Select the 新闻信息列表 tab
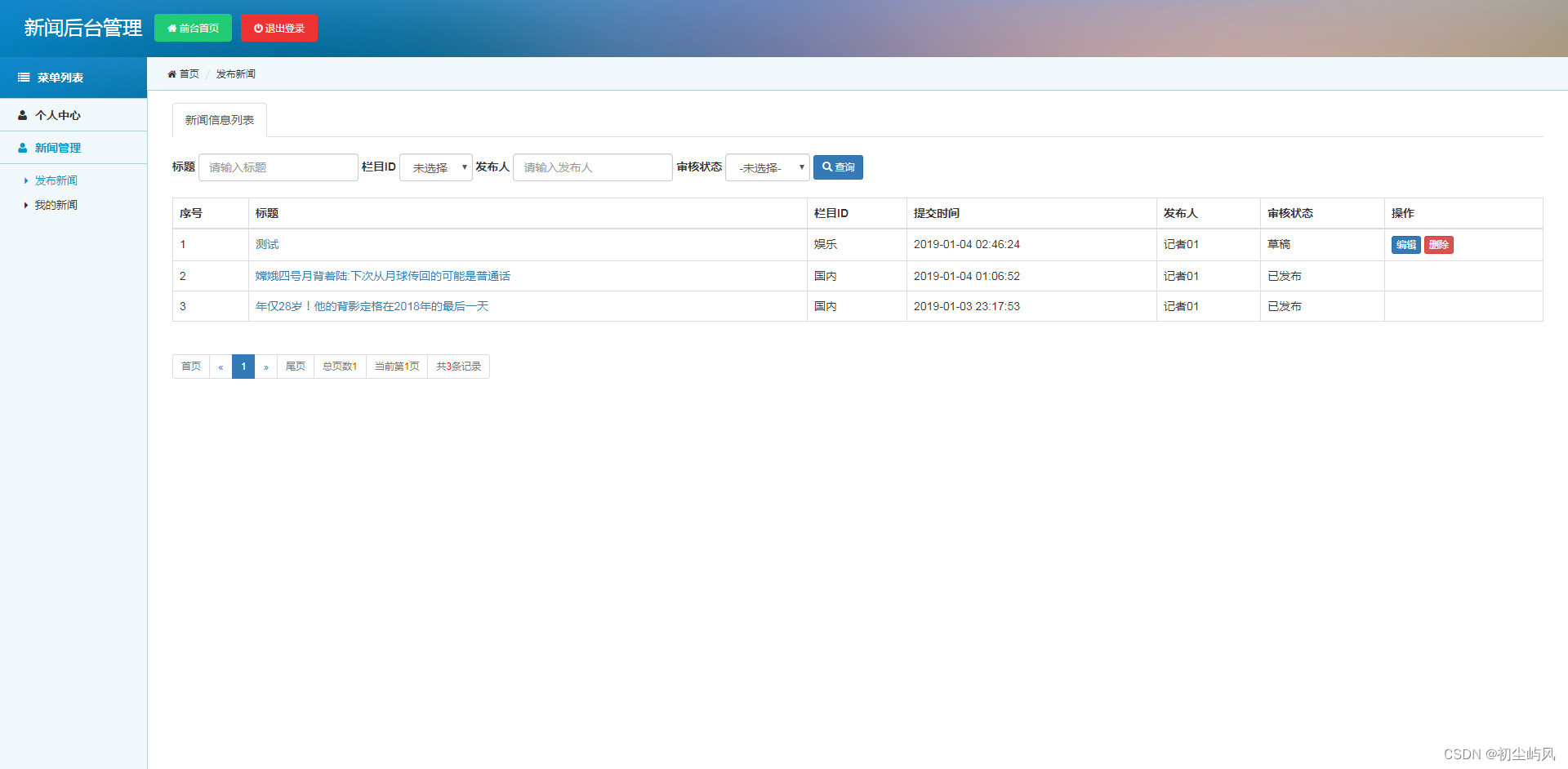Viewport: 1568px width, 769px height. tap(220, 120)
